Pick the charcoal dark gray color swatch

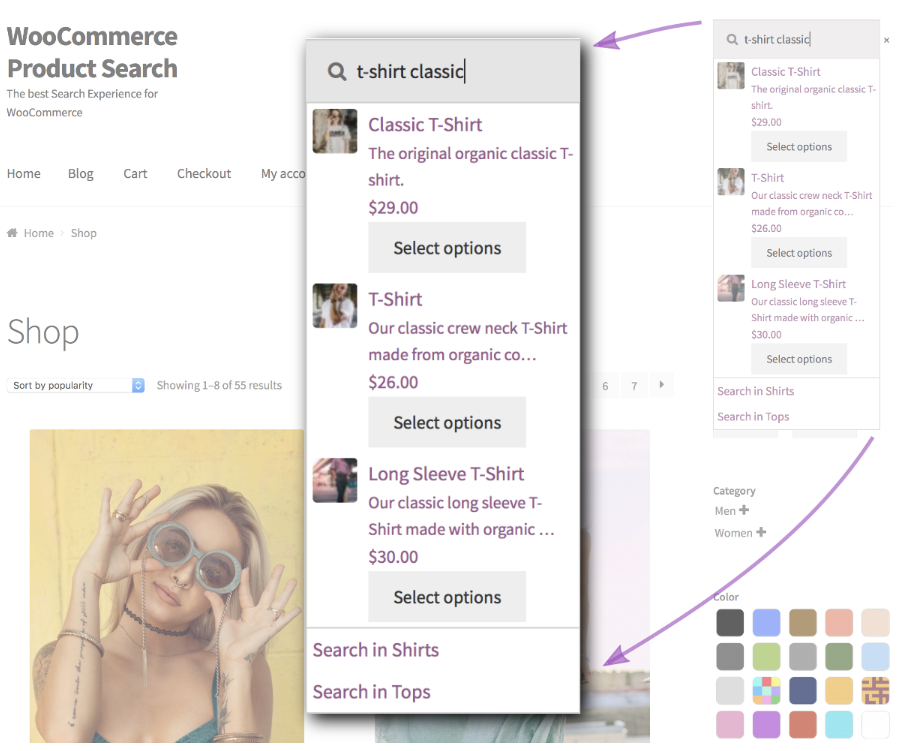click(x=730, y=623)
